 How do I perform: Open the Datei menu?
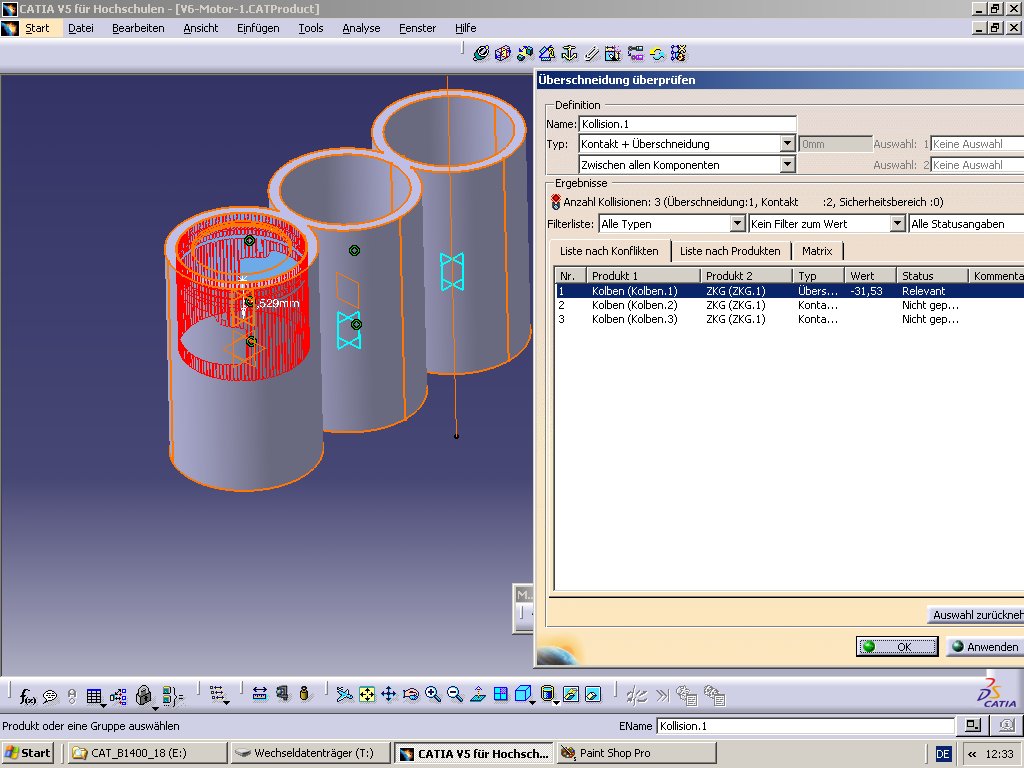coord(81,28)
